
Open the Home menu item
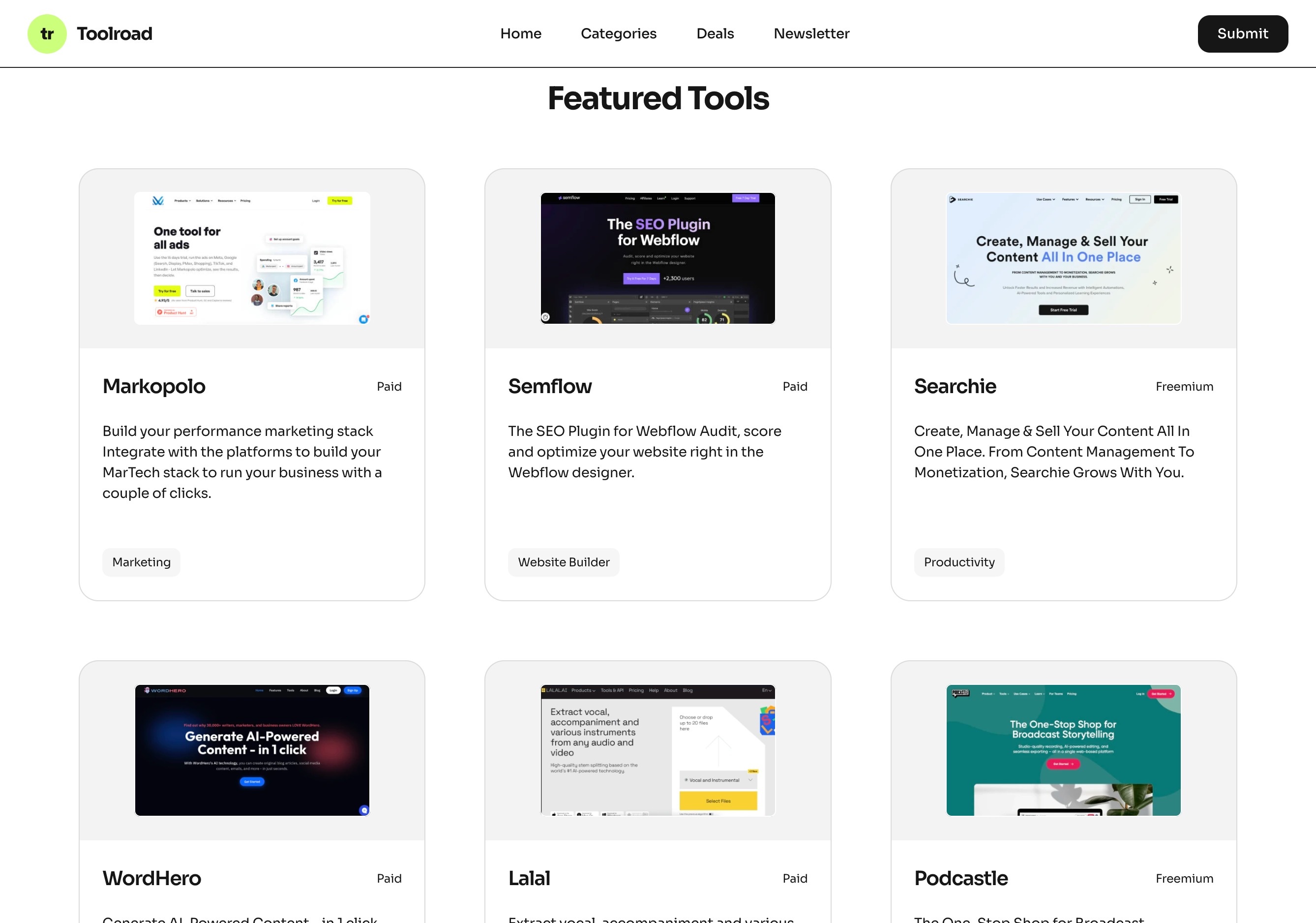521,33
